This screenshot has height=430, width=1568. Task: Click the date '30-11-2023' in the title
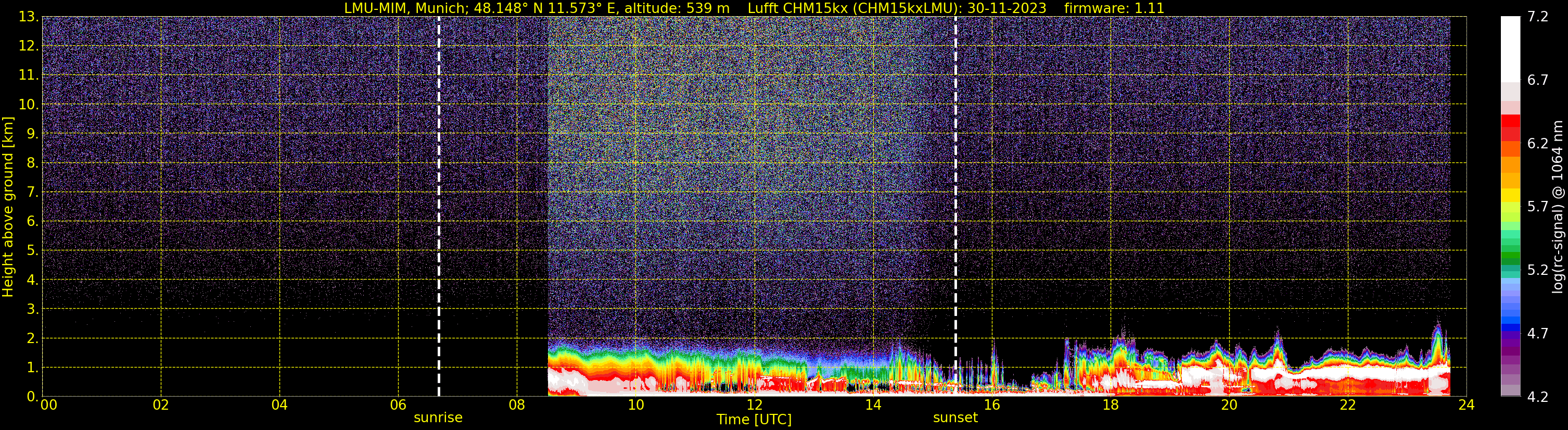(x=1007, y=8)
